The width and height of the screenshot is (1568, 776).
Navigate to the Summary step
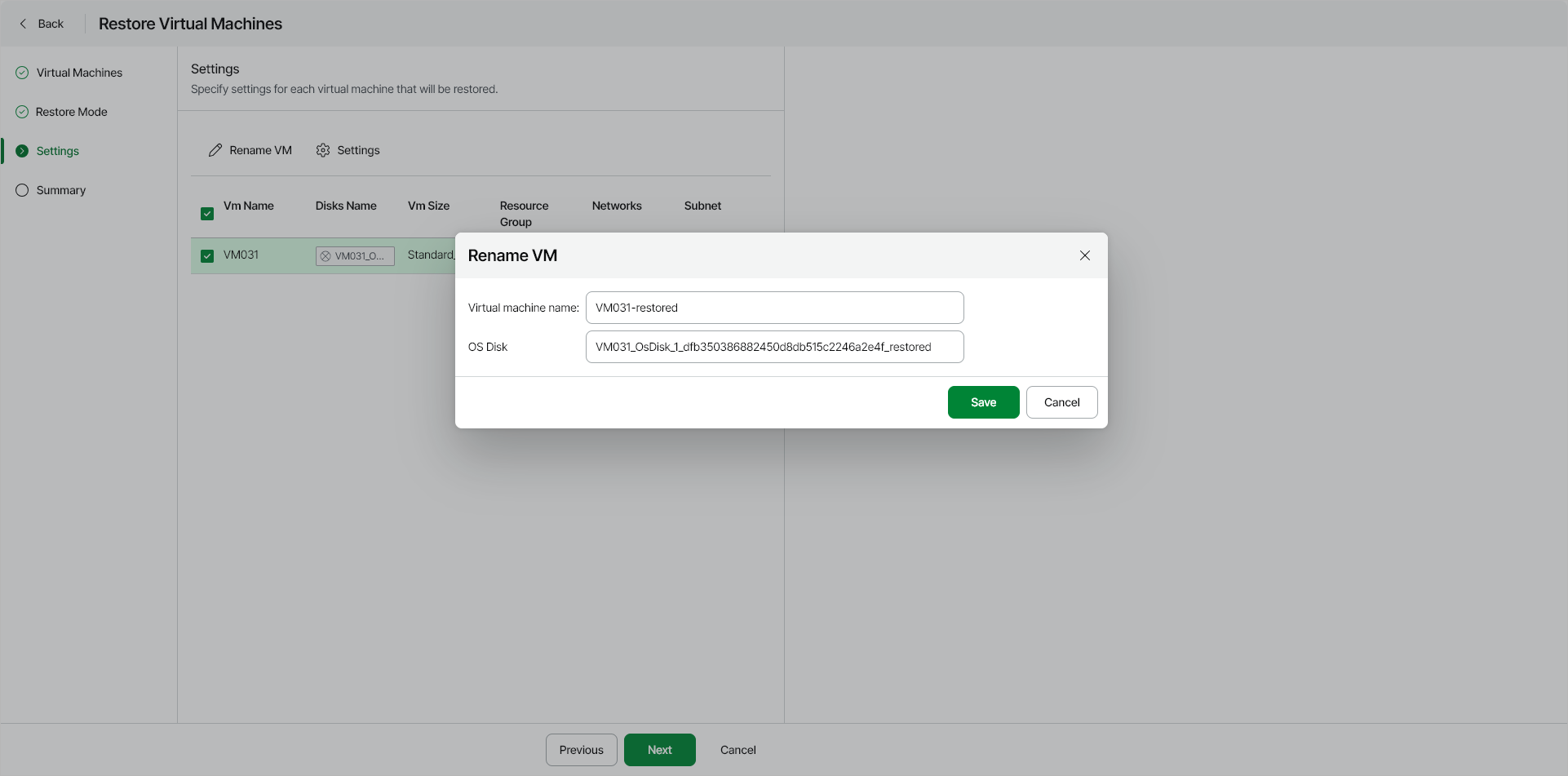click(x=60, y=189)
